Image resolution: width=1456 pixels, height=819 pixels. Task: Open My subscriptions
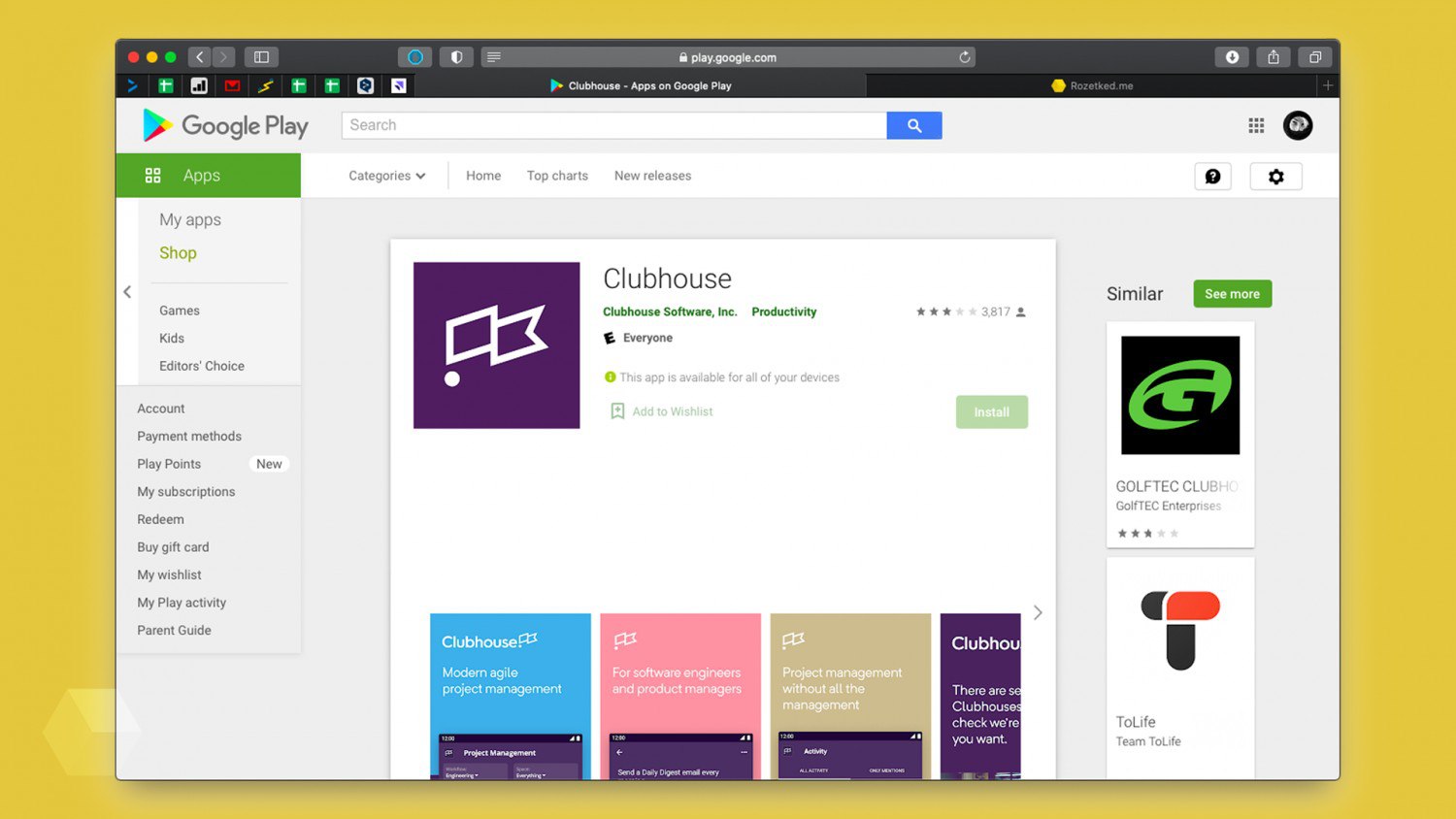click(186, 492)
